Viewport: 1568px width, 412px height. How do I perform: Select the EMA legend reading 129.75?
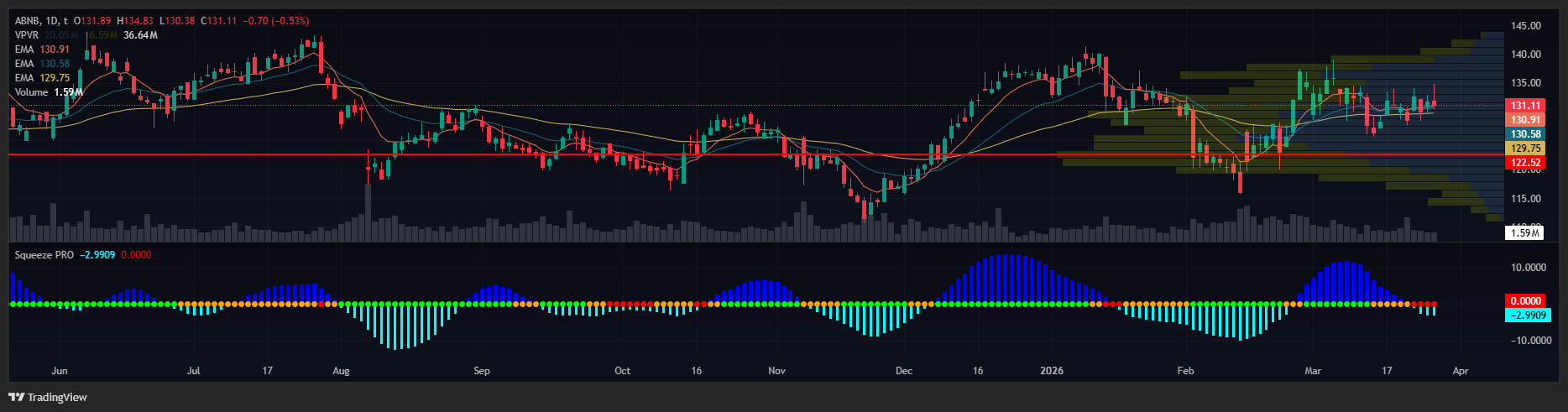[42, 78]
